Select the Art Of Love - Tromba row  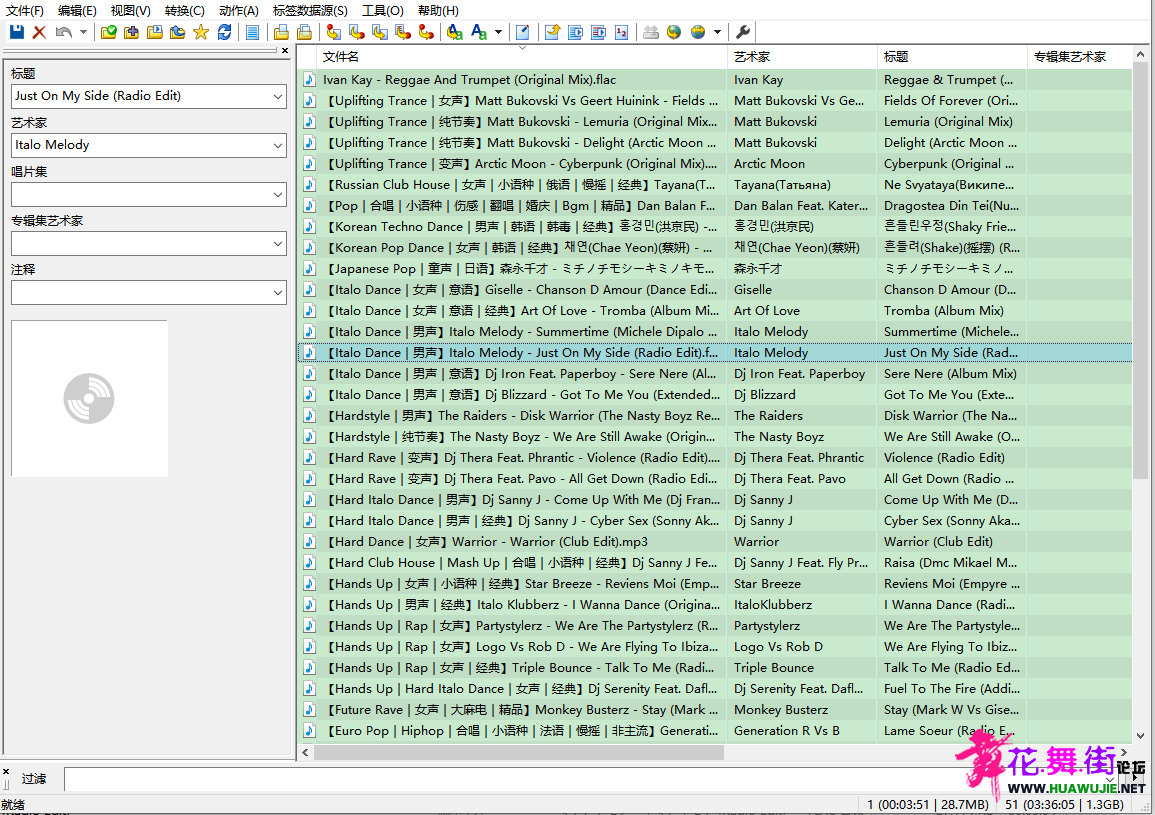click(716, 311)
